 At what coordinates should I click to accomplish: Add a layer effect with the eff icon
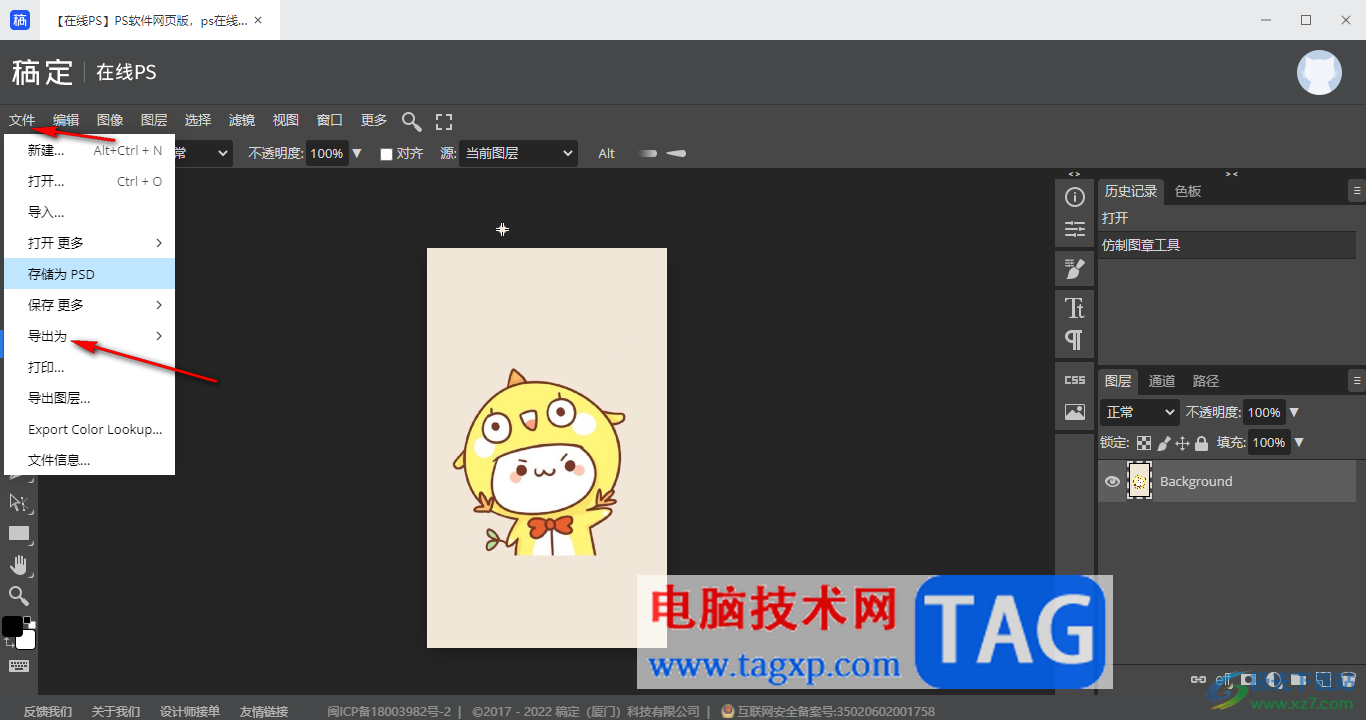[1222, 679]
